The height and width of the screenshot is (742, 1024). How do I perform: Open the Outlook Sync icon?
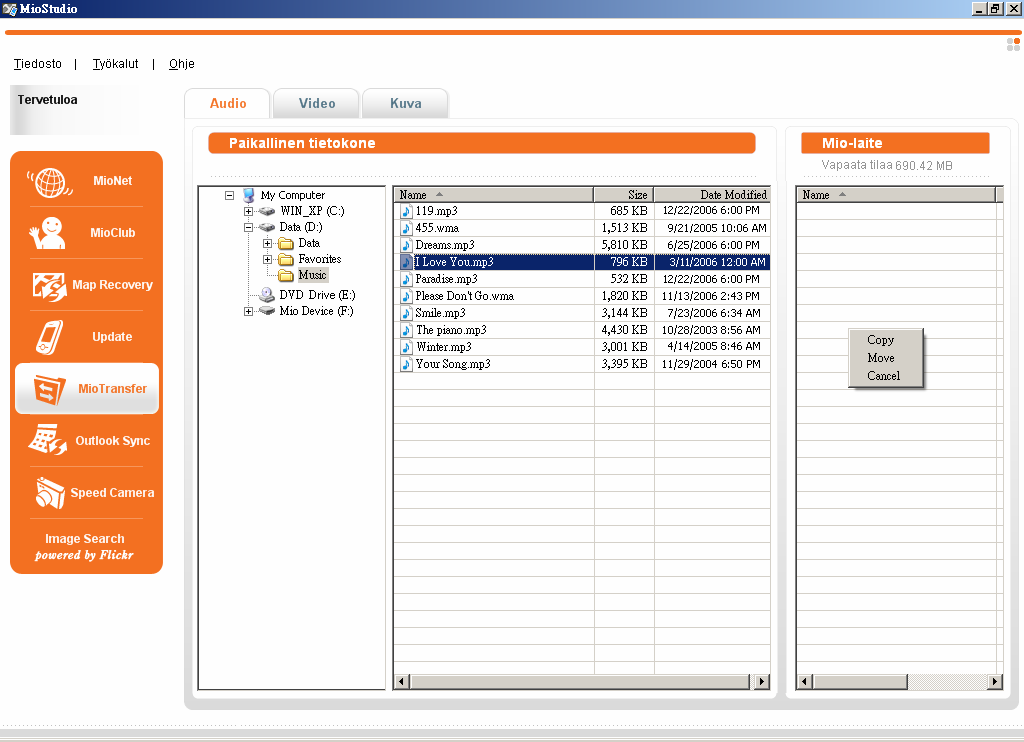[48, 440]
